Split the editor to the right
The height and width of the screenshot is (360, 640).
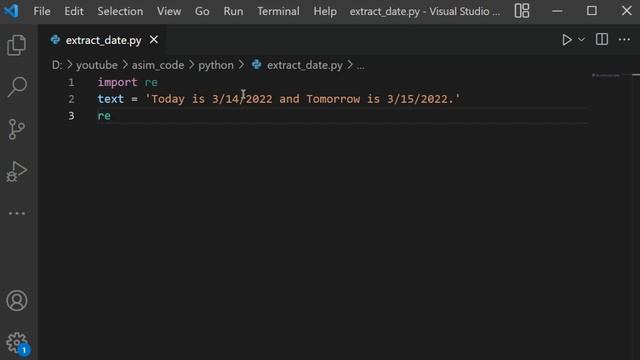click(602, 40)
